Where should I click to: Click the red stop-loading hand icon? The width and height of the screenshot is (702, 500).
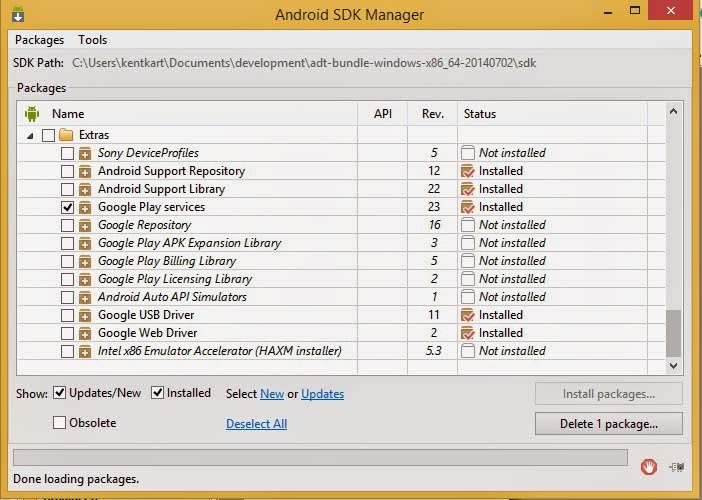tap(649, 465)
